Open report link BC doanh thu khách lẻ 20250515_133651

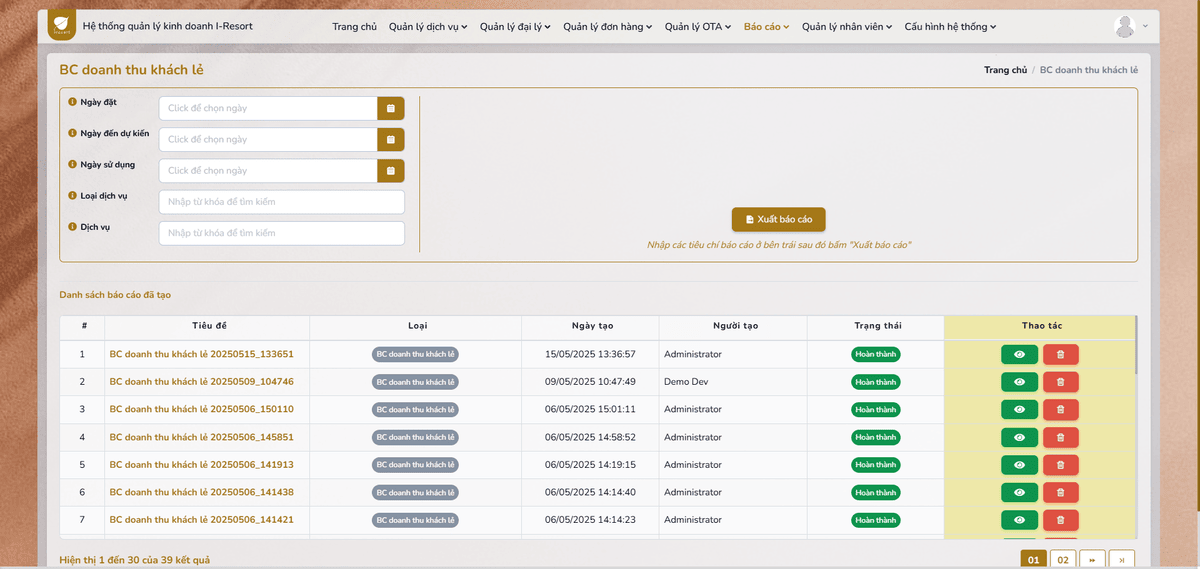point(201,354)
